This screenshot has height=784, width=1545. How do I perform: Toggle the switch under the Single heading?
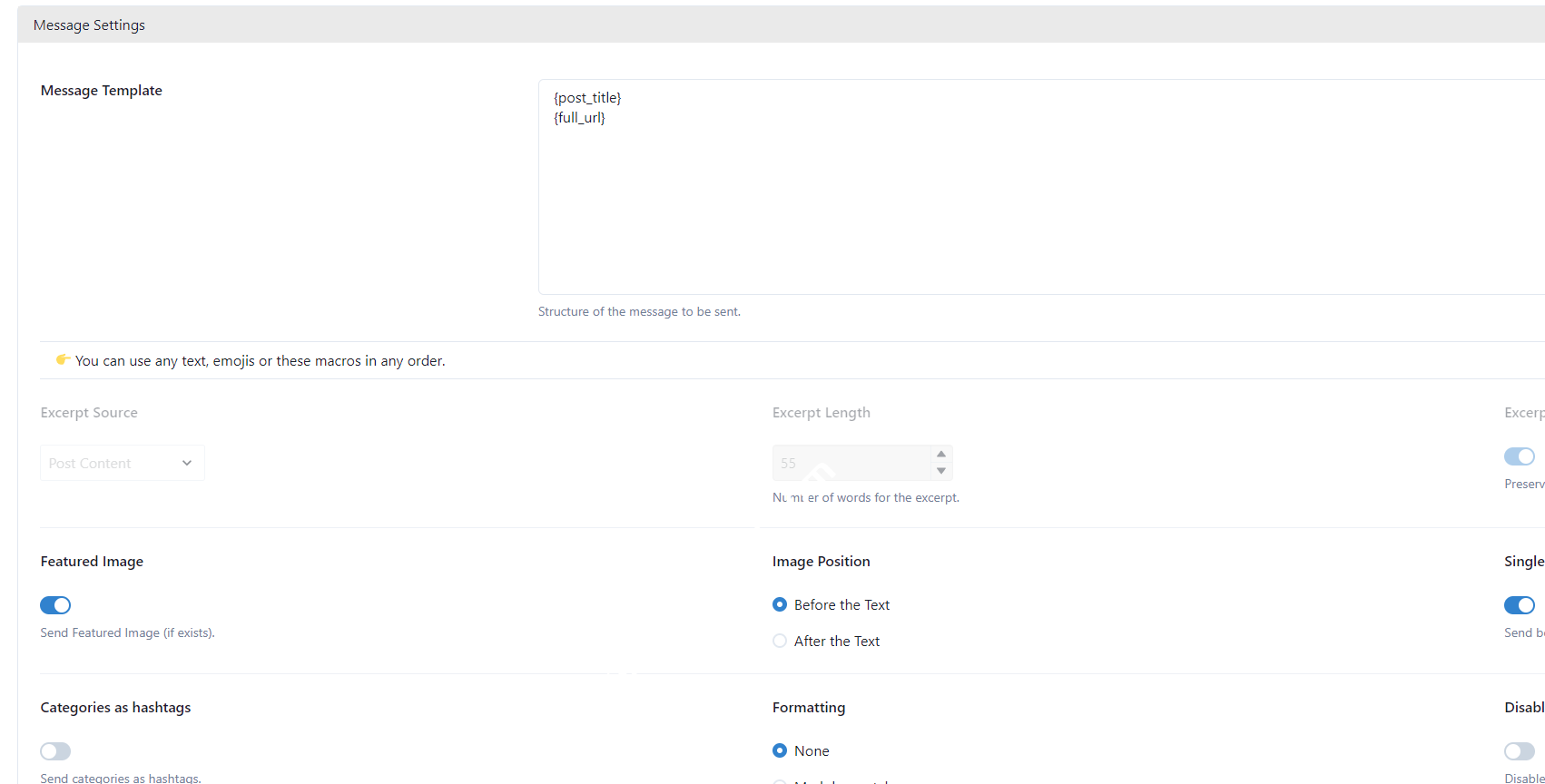(1519, 605)
